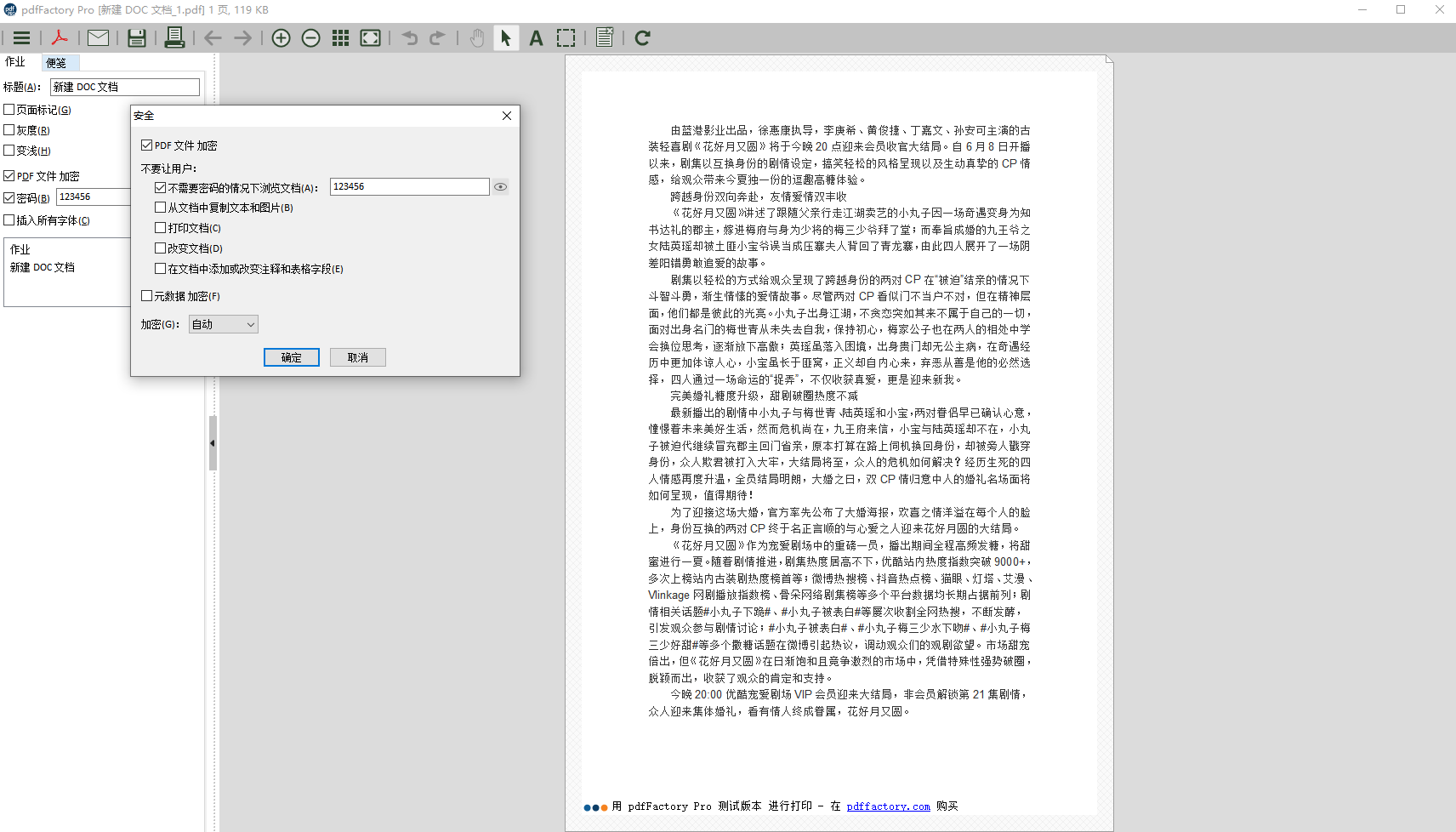
Task: Click the send by email envelope icon
Action: pos(99,38)
